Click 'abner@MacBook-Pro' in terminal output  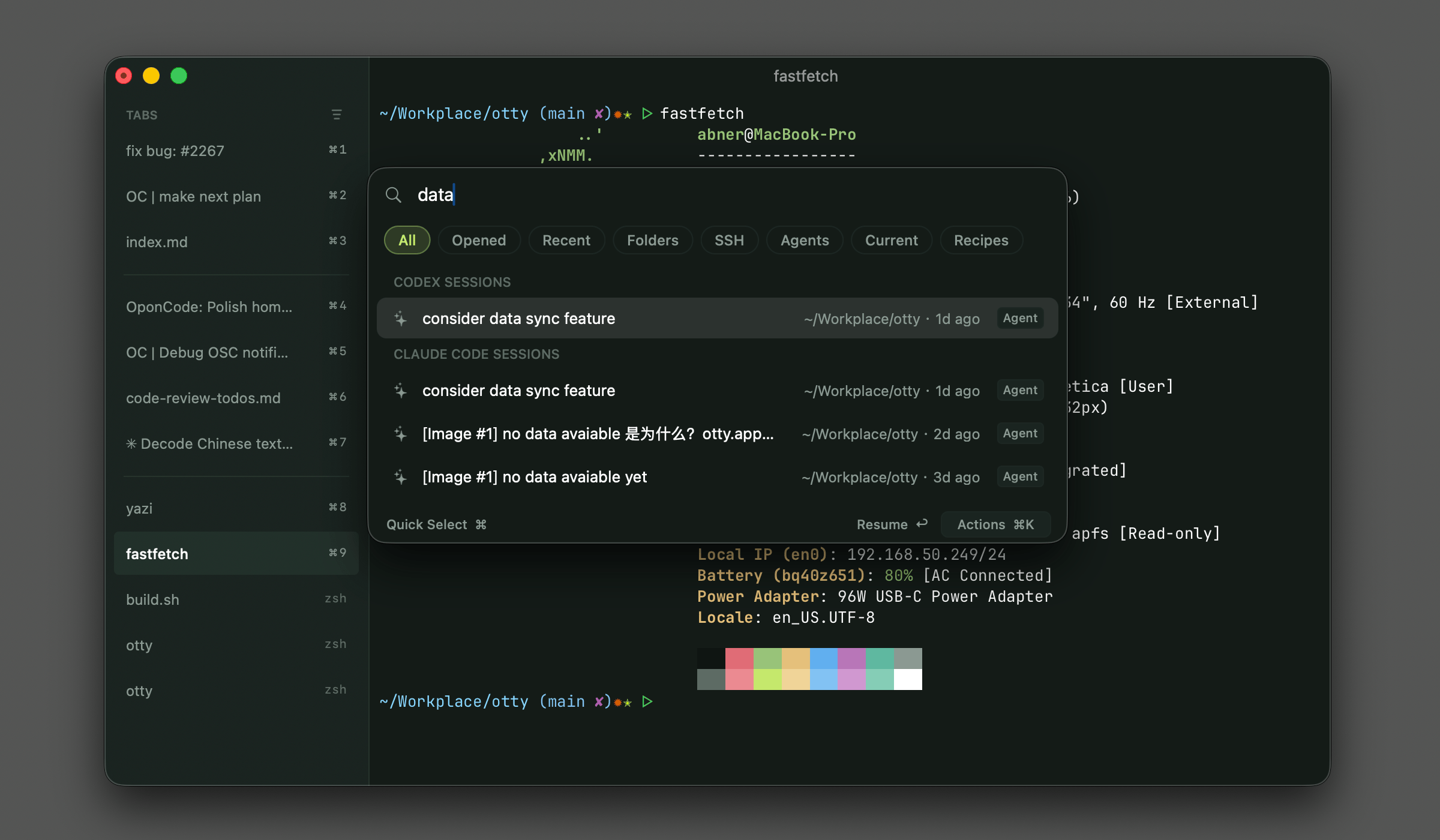pyautogui.click(x=776, y=134)
